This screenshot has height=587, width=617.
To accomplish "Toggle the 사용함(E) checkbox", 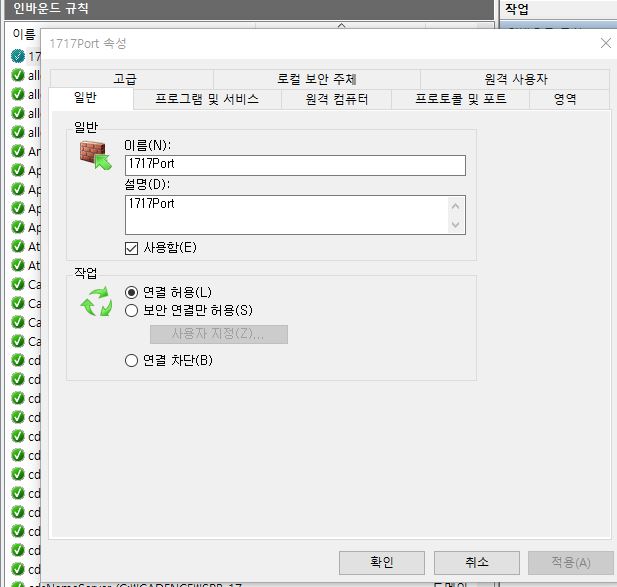I will (131, 247).
